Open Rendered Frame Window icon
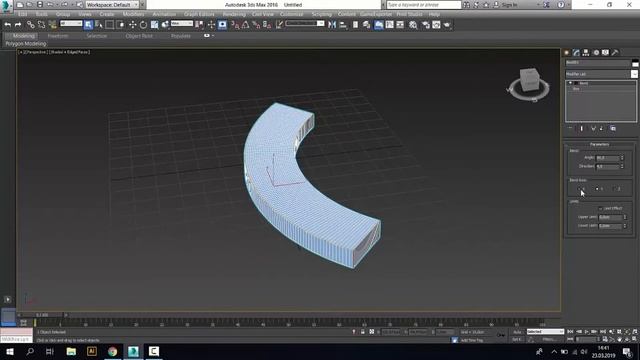The image size is (640, 360). point(436,25)
